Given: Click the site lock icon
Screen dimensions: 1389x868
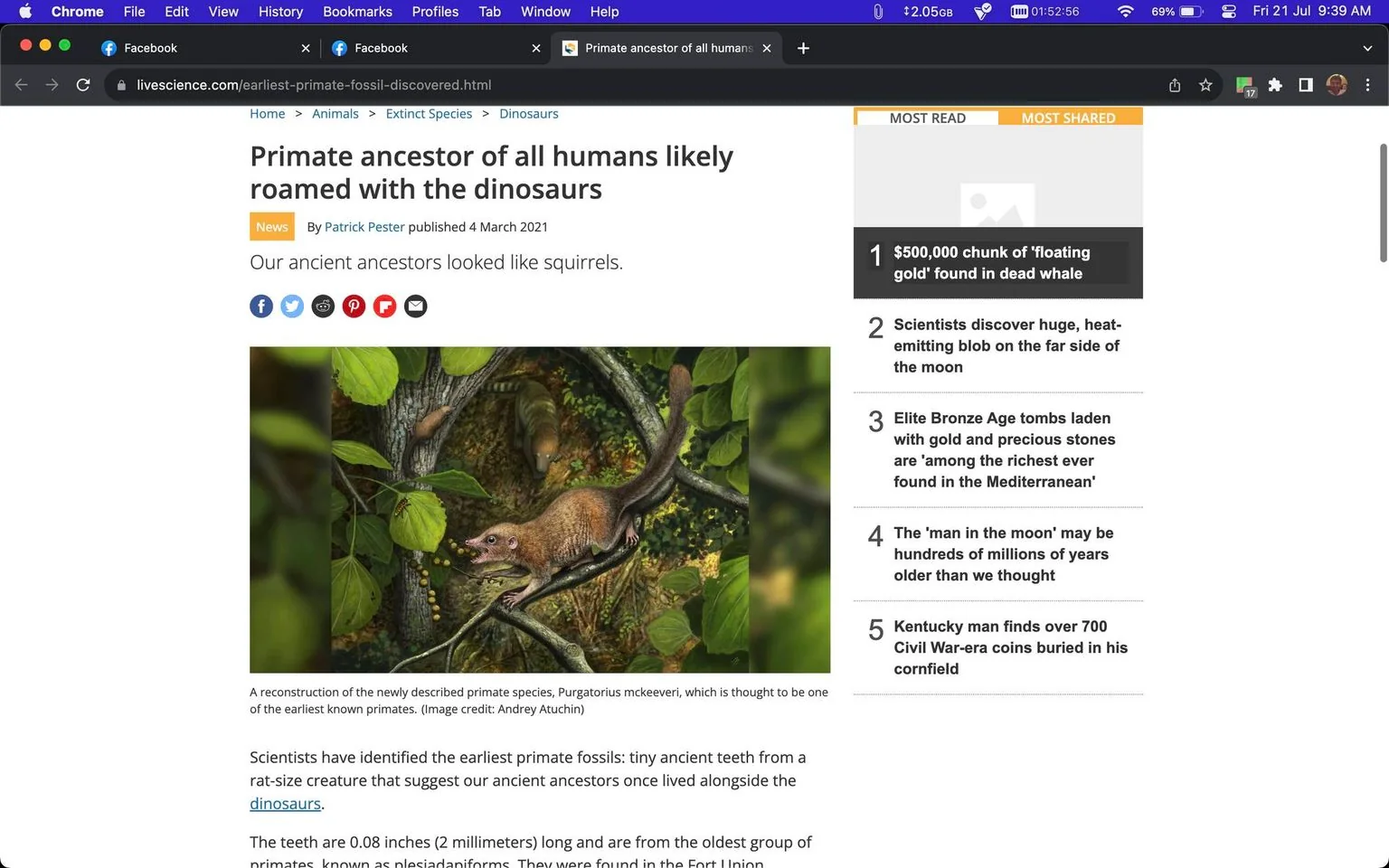Looking at the screenshot, I should point(121,85).
